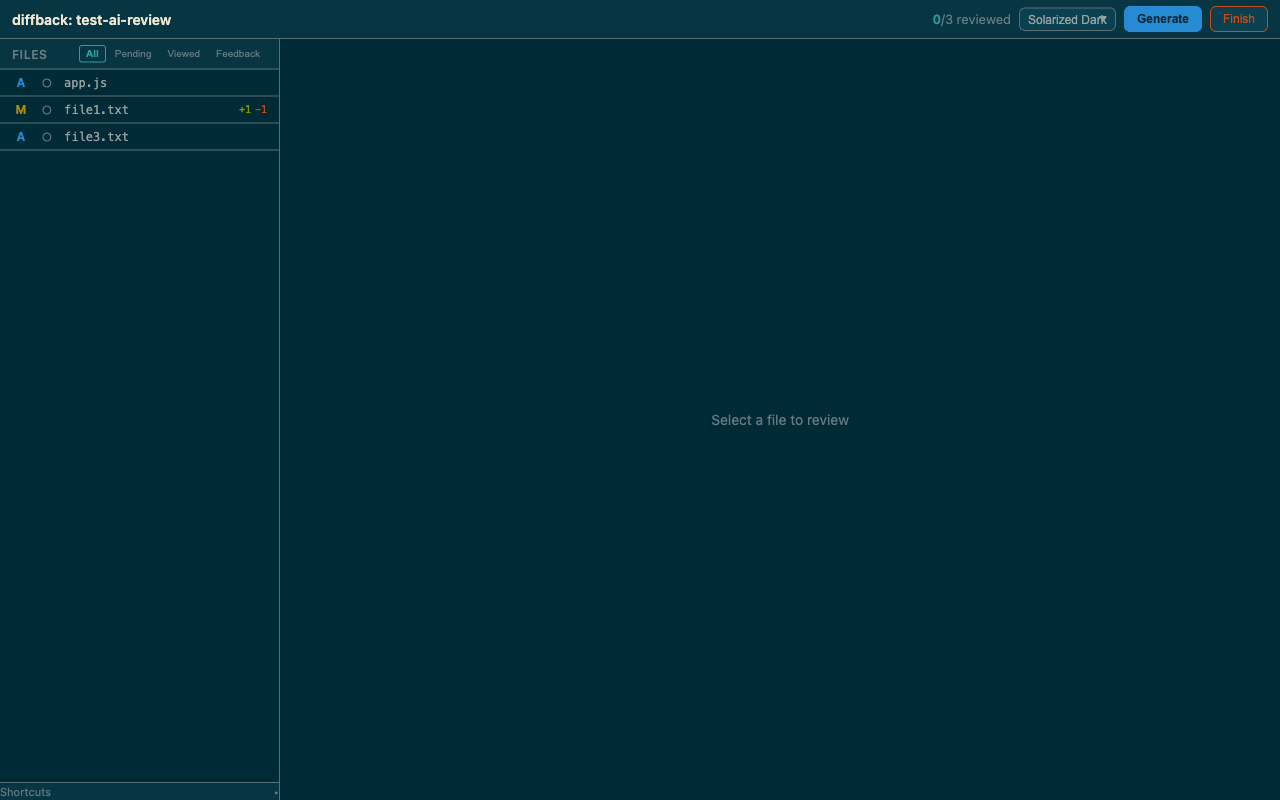Click the blue "A" added-status icon beside app.js

(x=20, y=82)
